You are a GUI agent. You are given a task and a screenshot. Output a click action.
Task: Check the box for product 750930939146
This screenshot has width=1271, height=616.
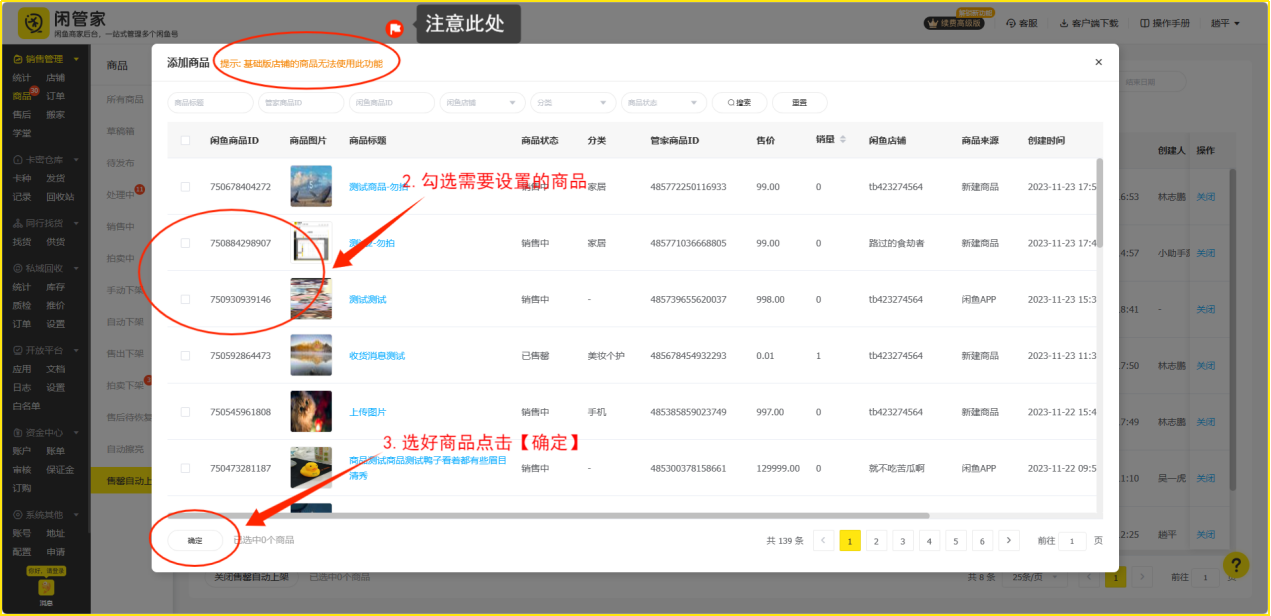click(185, 299)
